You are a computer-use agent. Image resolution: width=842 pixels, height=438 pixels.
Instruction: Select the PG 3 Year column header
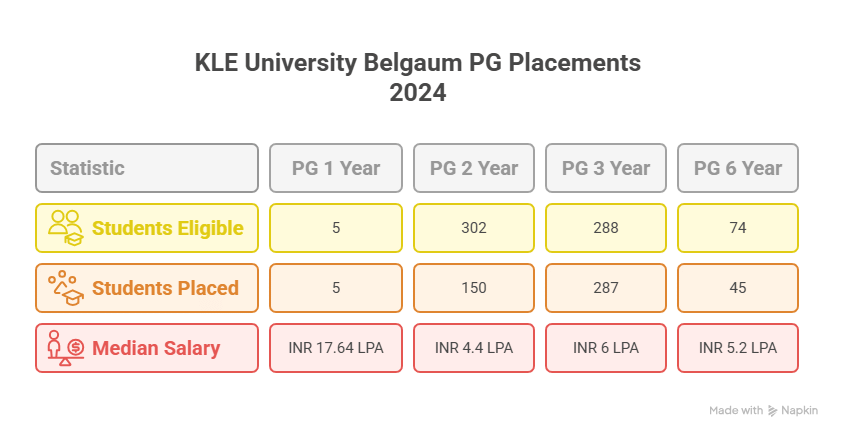click(x=606, y=168)
